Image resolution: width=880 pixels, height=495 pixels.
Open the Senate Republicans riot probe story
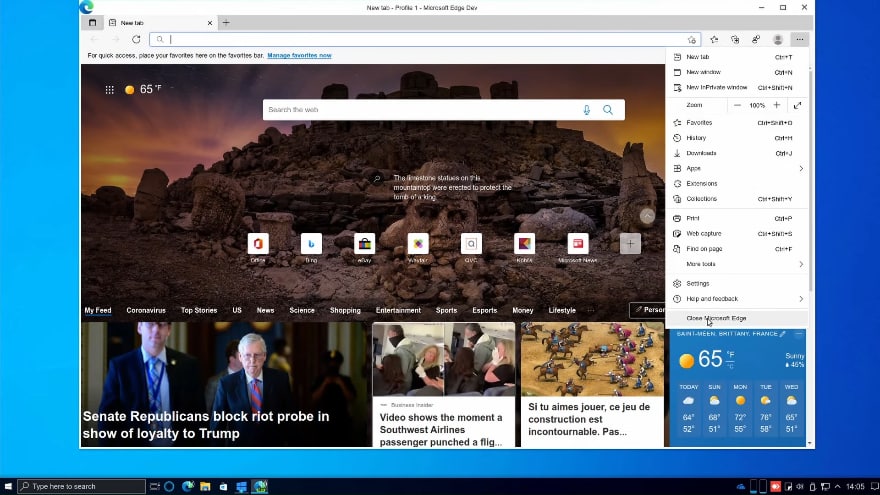226,384
